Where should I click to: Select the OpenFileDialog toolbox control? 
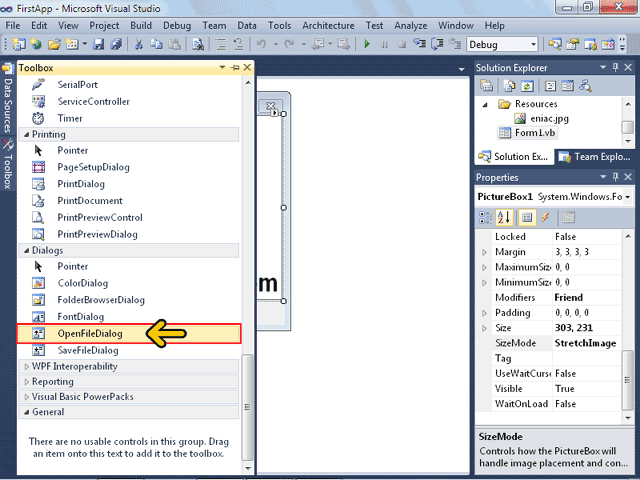(x=89, y=333)
